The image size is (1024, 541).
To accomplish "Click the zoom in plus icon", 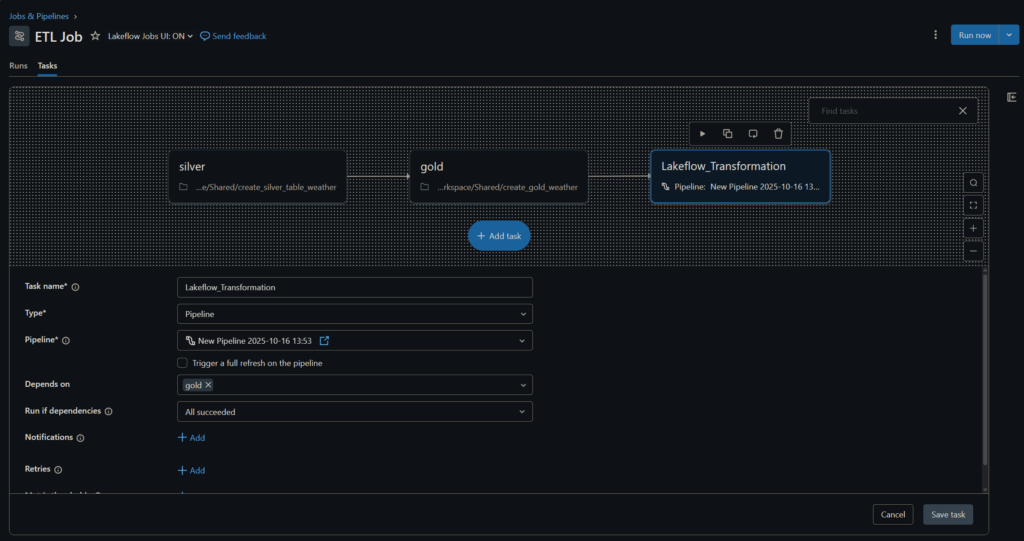I will [x=974, y=228].
